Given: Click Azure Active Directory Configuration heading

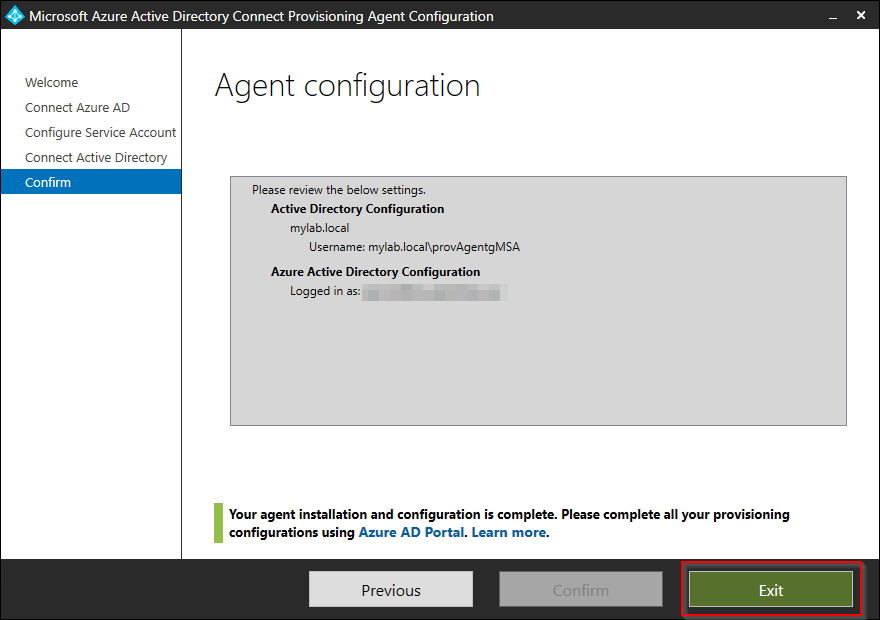Looking at the screenshot, I should tap(375, 272).
